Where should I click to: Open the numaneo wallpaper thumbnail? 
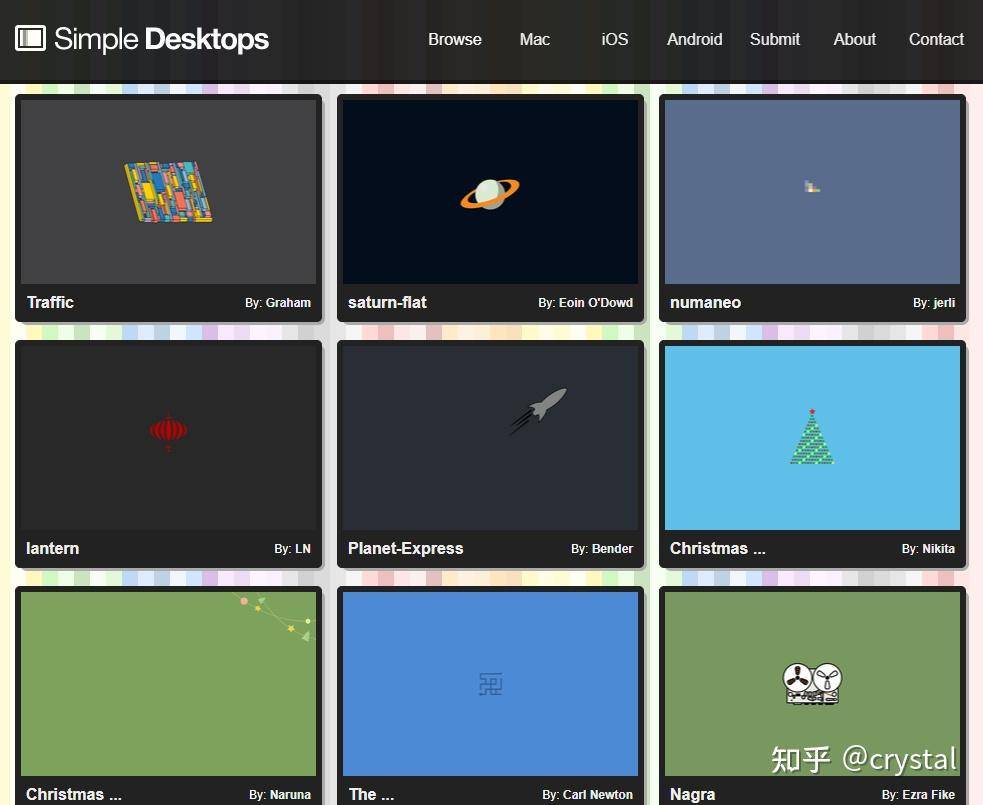pyautogui.click(x=812, y=192)
